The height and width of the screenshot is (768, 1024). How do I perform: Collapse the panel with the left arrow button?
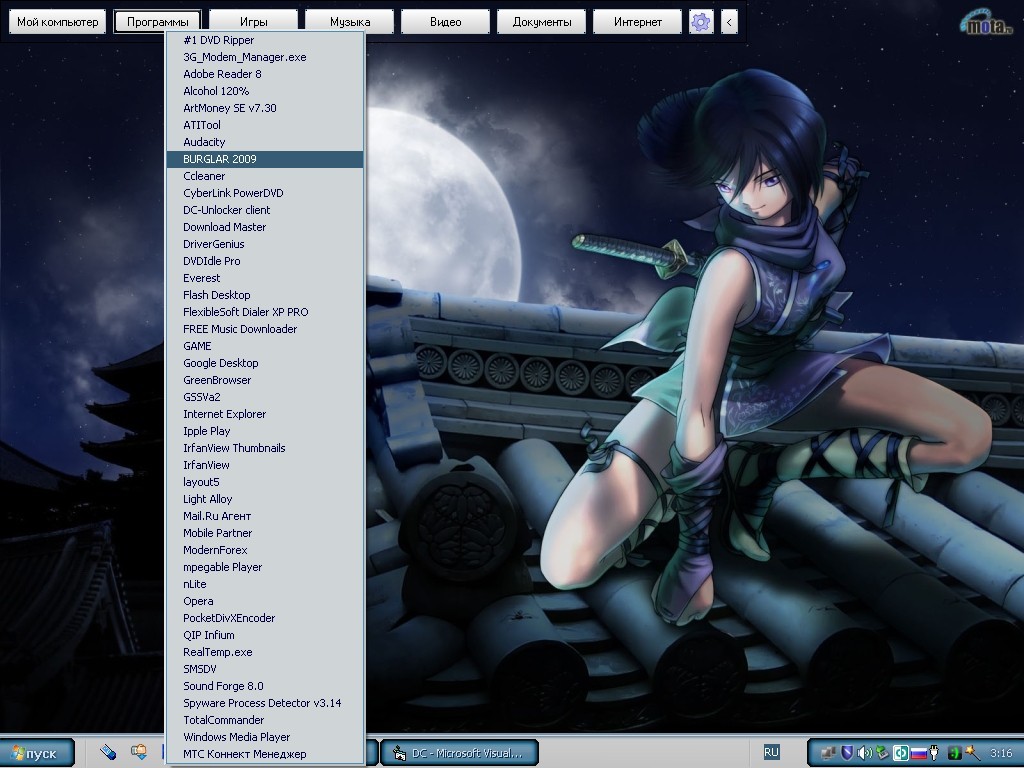click(729, 22)
